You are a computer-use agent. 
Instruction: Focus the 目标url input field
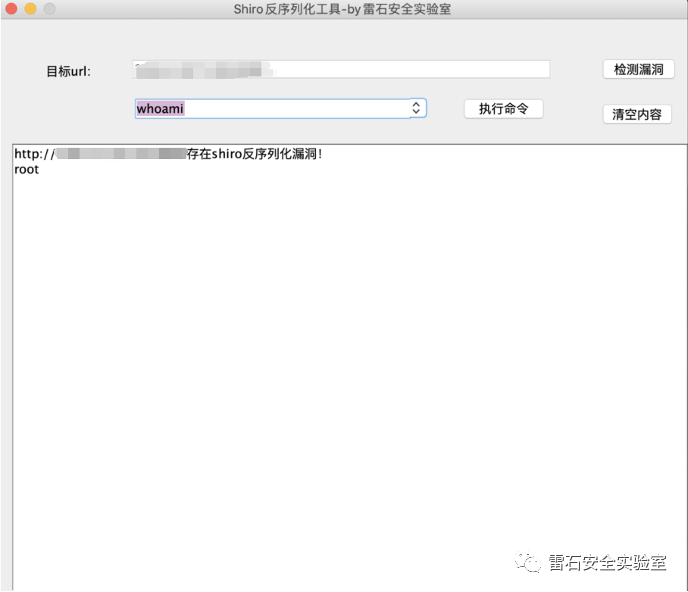(341, 69)
